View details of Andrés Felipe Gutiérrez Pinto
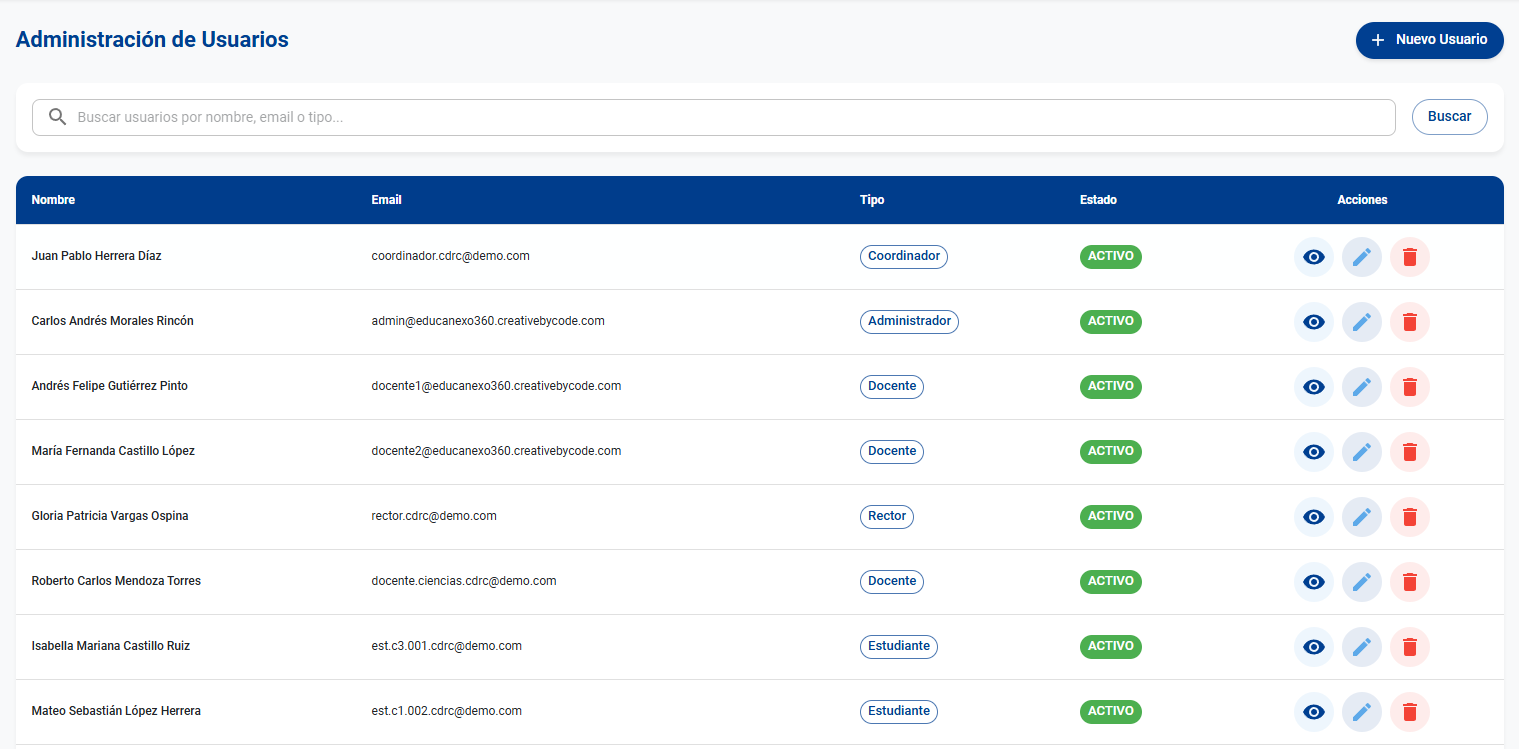 pos(1314,387)
